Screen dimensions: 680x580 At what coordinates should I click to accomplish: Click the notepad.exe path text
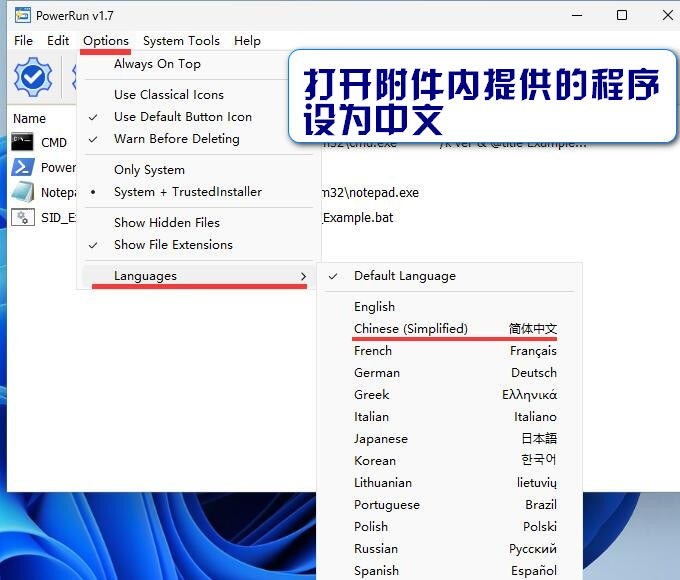371,192
